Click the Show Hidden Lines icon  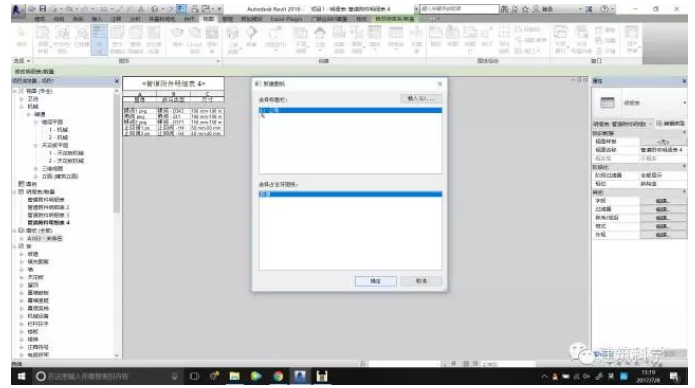(117, 39)
